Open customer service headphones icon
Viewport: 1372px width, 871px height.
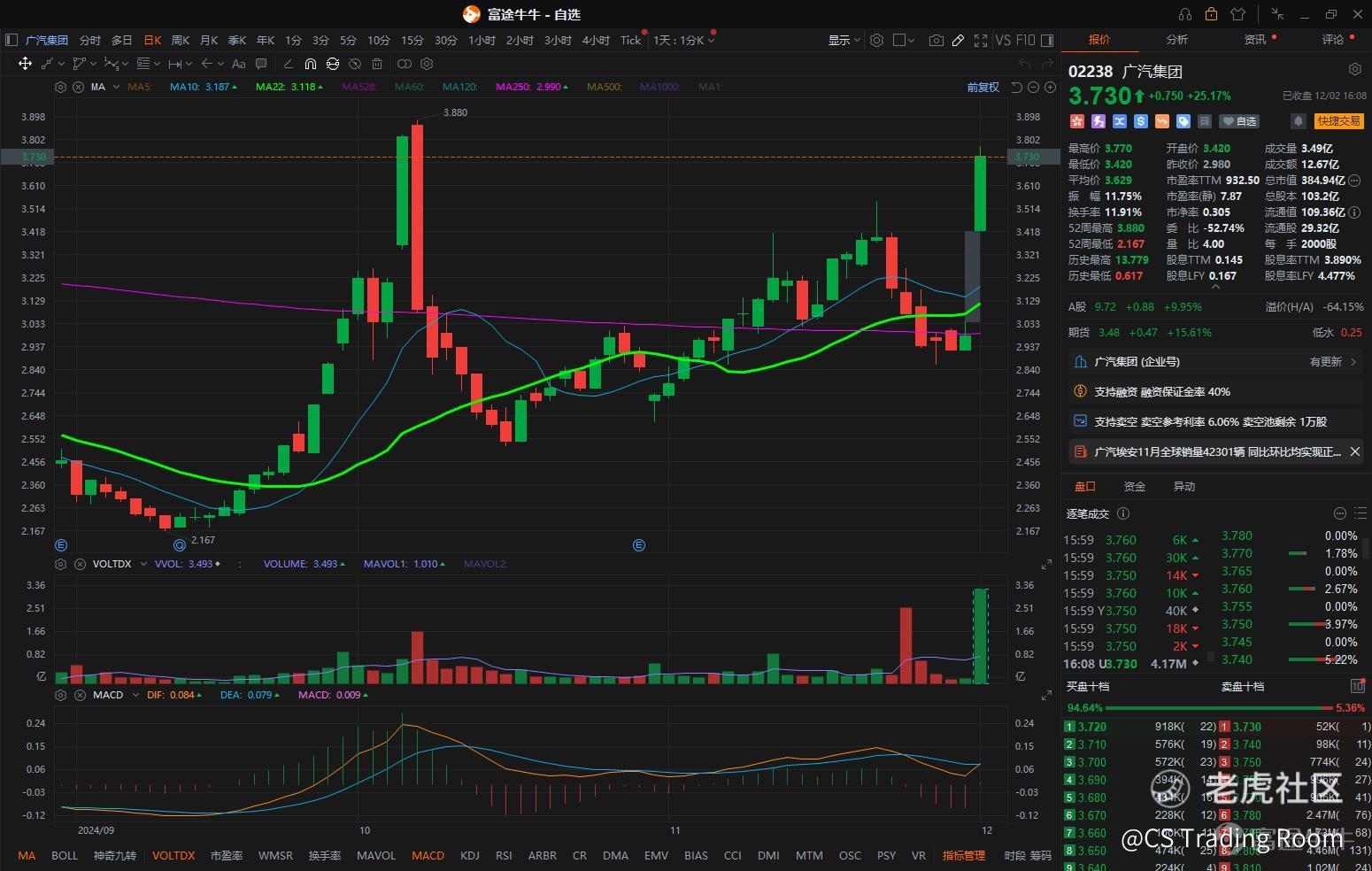point(1185,14)
